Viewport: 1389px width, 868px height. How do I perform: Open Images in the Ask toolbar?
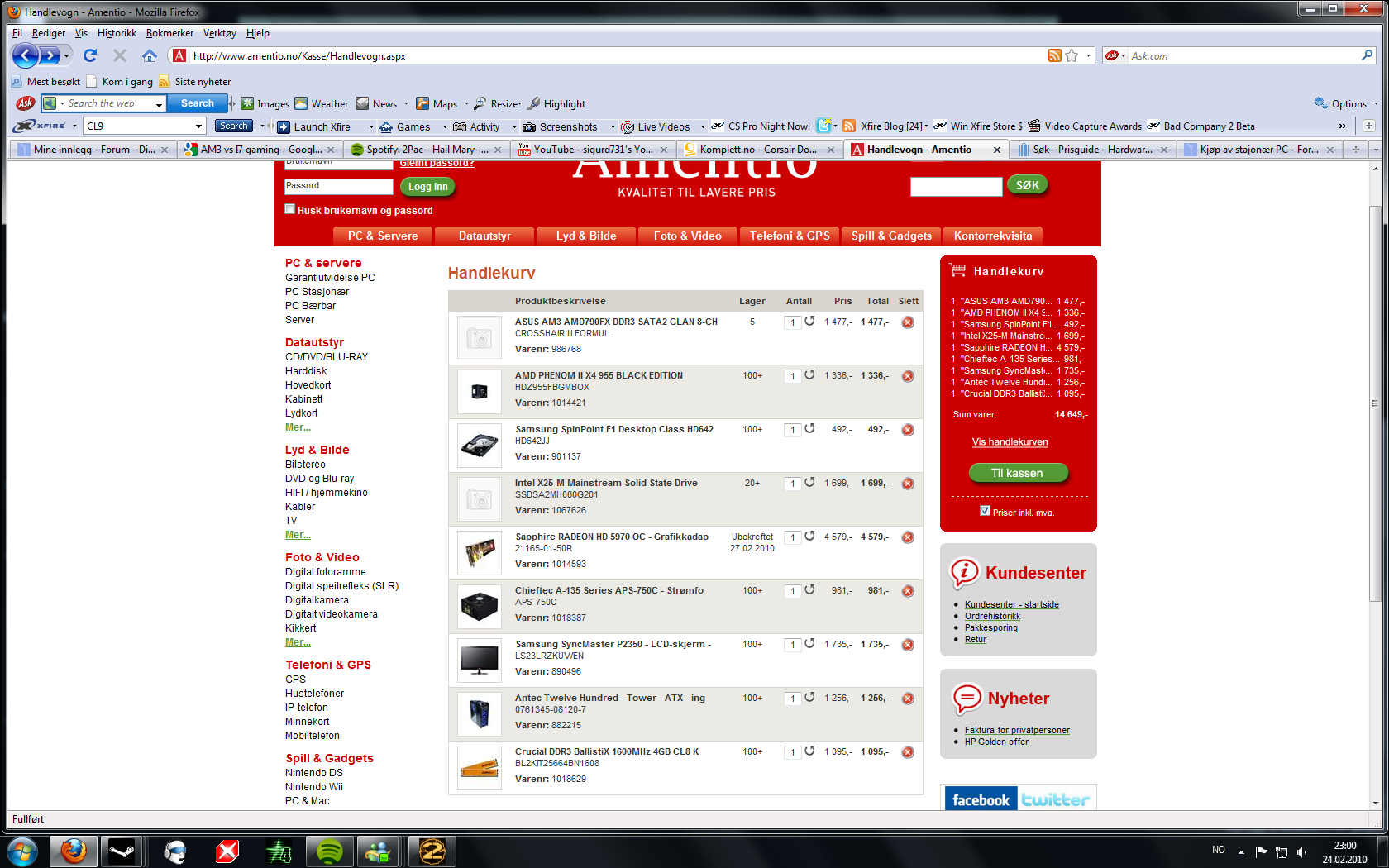pyautogui.click(x=265, y=104)
